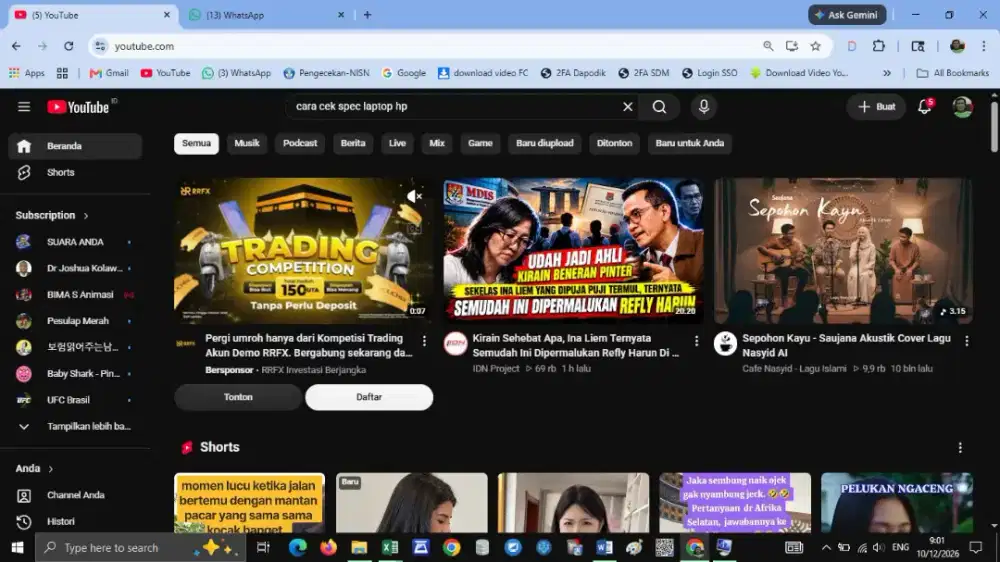Image resolution: width=1000 pixels, height=562 pixels.
Task: Open Chrome's three-dot menu
Action: (x=984, y=46)
